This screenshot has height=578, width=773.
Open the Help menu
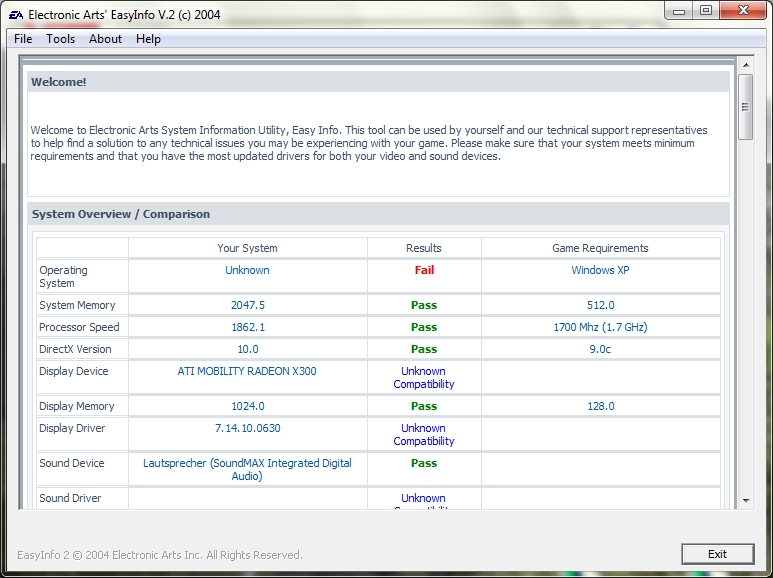pyautogui.click(x=148, y=39)
